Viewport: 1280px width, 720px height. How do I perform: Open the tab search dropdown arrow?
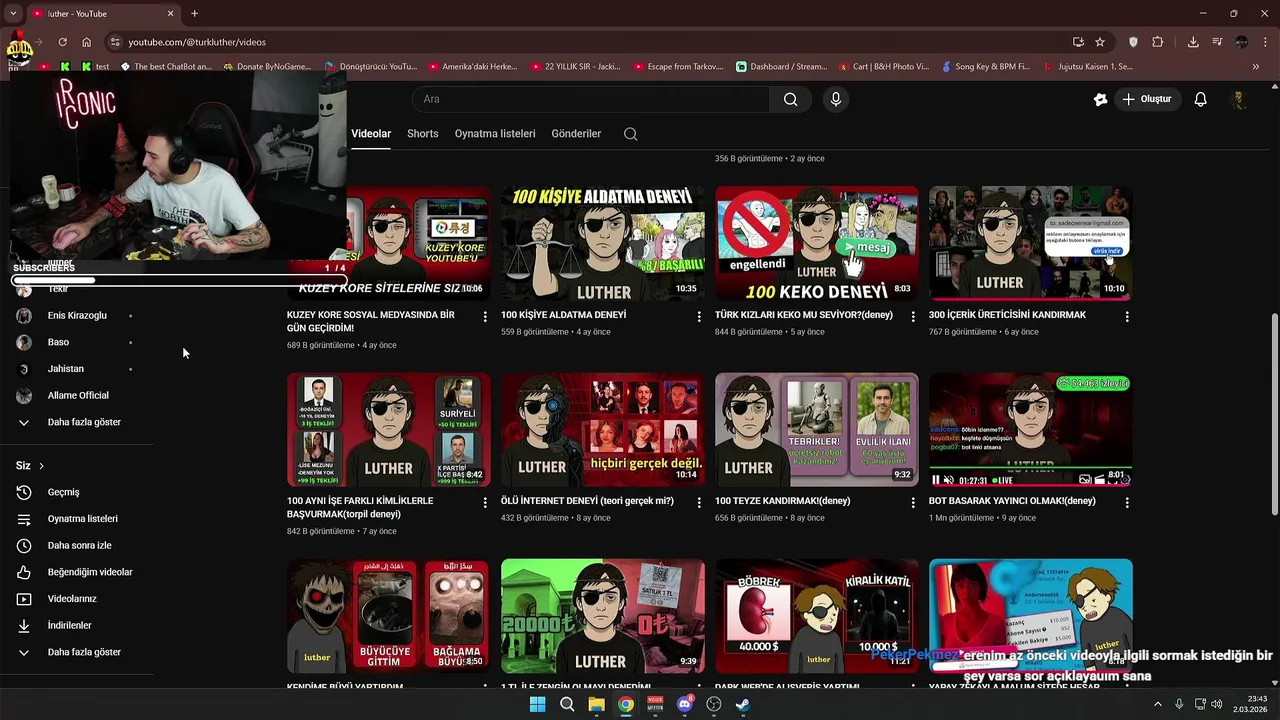pyautogui.click(x=13, y=14)
